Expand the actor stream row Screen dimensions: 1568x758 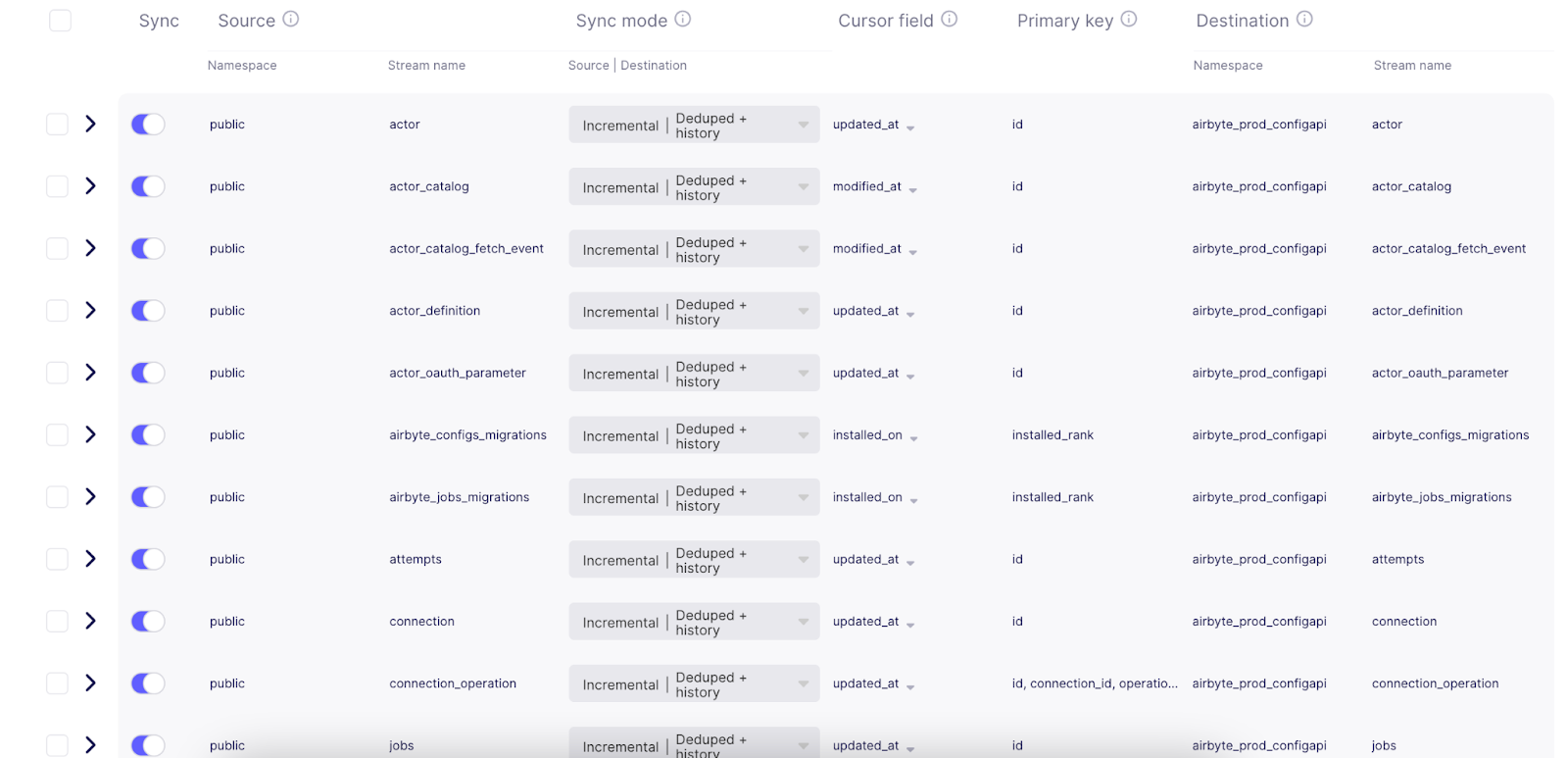coord(90,124)
